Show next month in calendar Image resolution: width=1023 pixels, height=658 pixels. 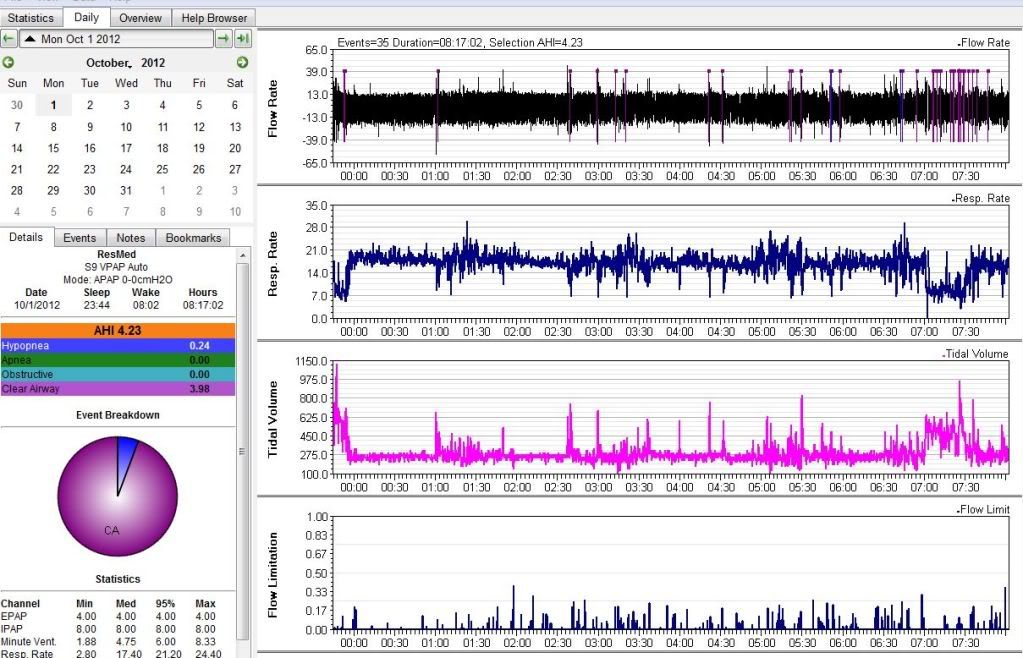point(242,63)
